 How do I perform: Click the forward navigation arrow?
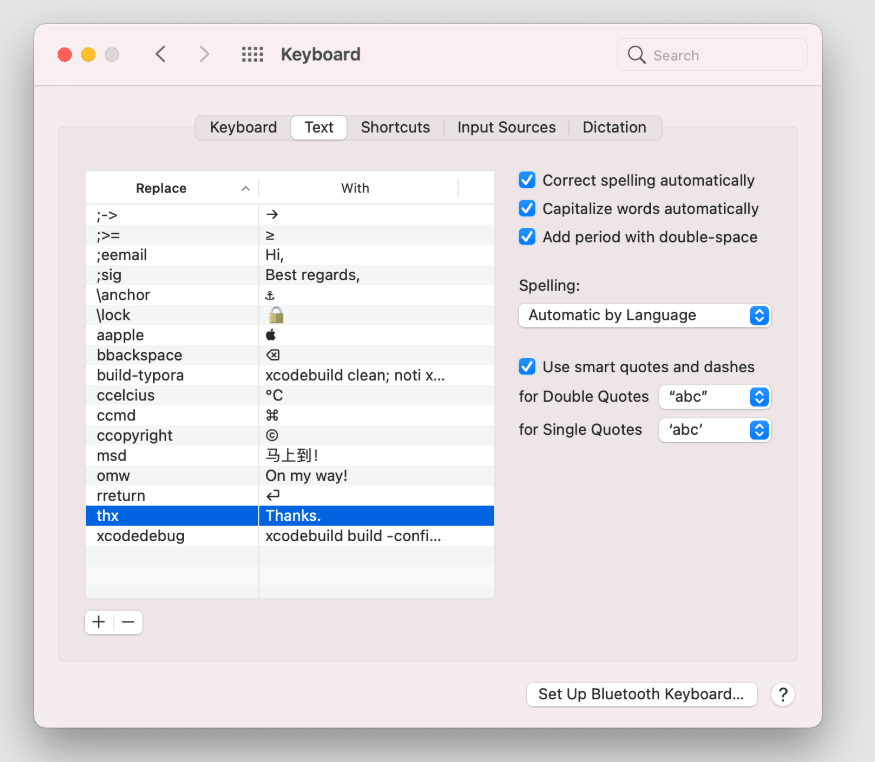coord(204,54)
